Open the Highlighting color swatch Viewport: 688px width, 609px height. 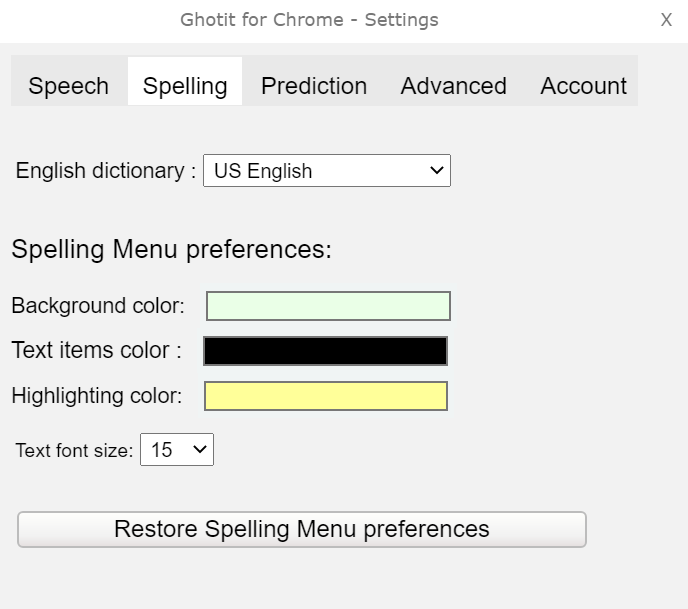326,396
